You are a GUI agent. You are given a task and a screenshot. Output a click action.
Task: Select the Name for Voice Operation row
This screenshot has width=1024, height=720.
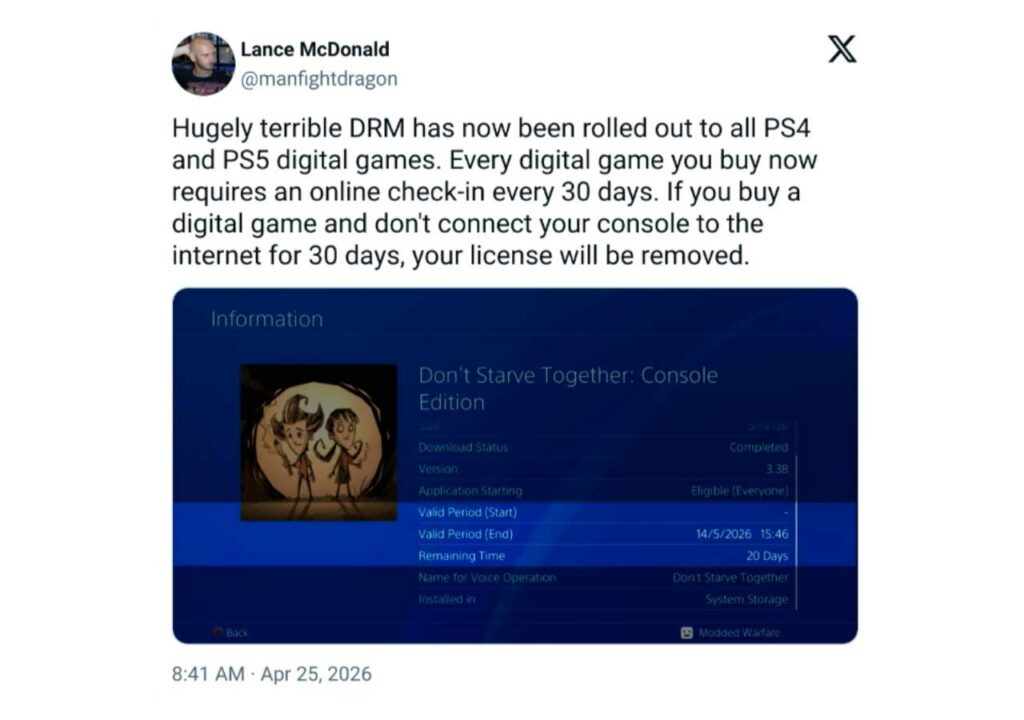click(x=603, y=578)
